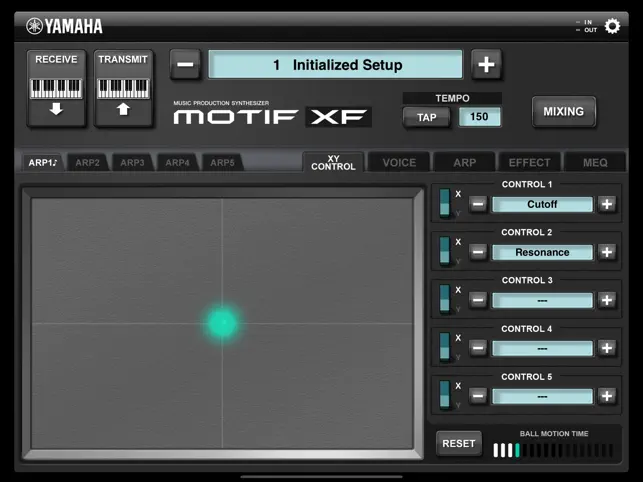
Task: Toggle X/Y axis switch for Control 3
Action: point(445,300)
